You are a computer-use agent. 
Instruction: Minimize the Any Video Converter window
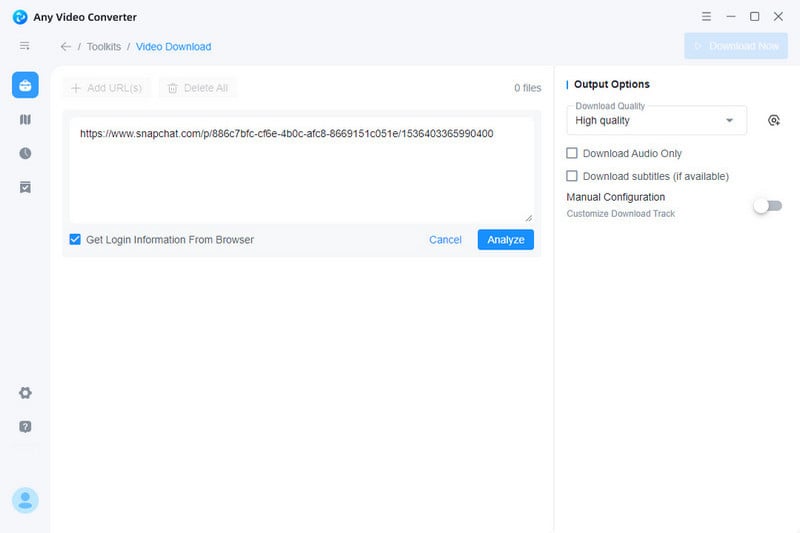pyautogui.click(x=731, y=16)
